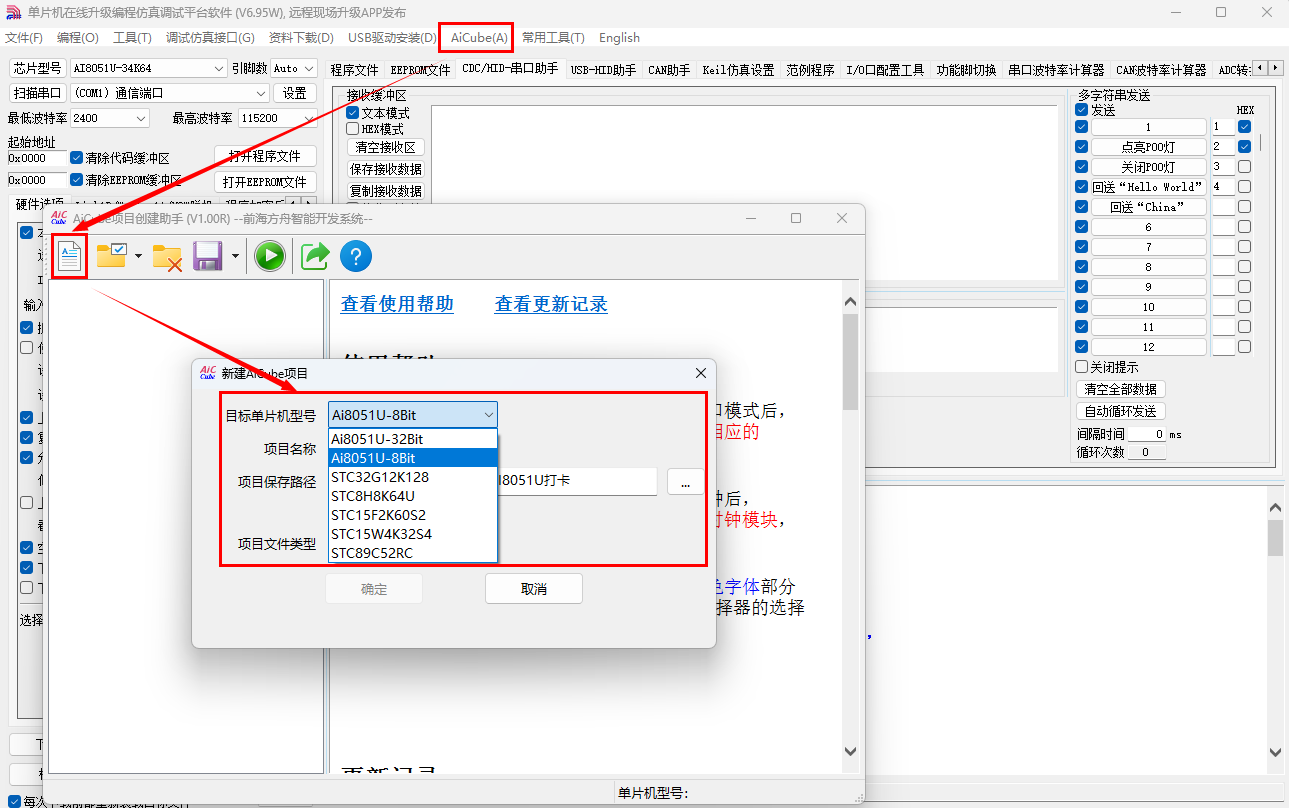Click the purple save floppy disk icon
This screenshot has width=1289, height=808.
[208, 257]
